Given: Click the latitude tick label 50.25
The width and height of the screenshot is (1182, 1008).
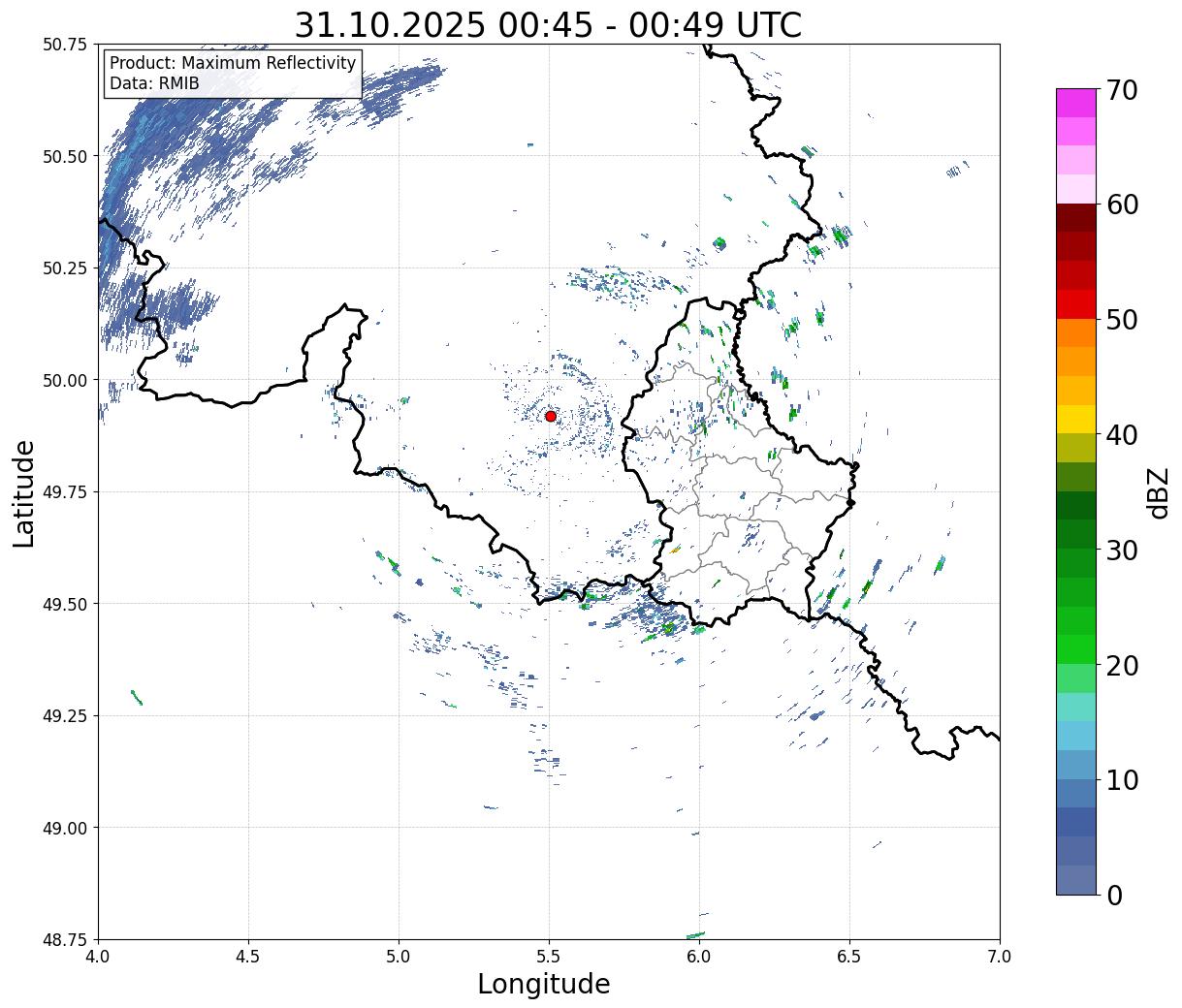Looking at the screenshot, I should (65, 268).
